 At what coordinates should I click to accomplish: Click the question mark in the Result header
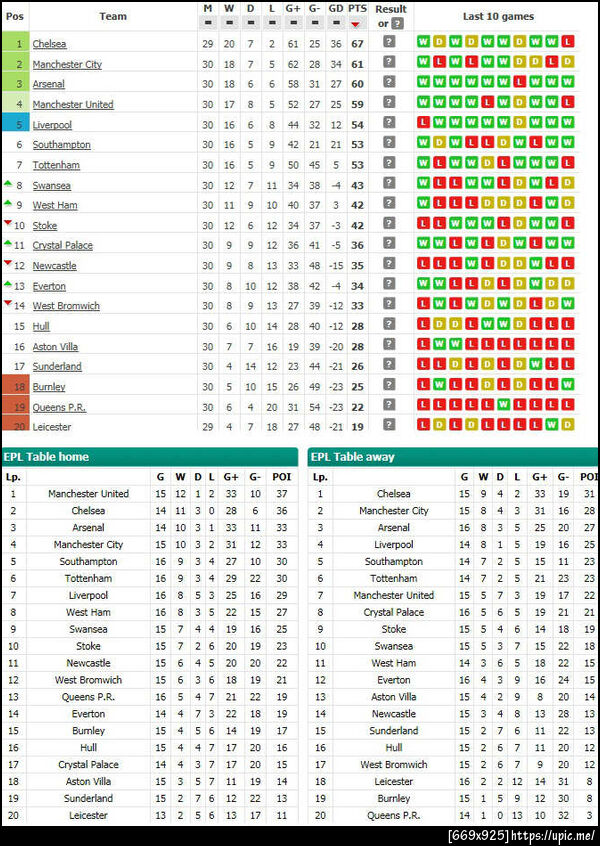(397, 24)
